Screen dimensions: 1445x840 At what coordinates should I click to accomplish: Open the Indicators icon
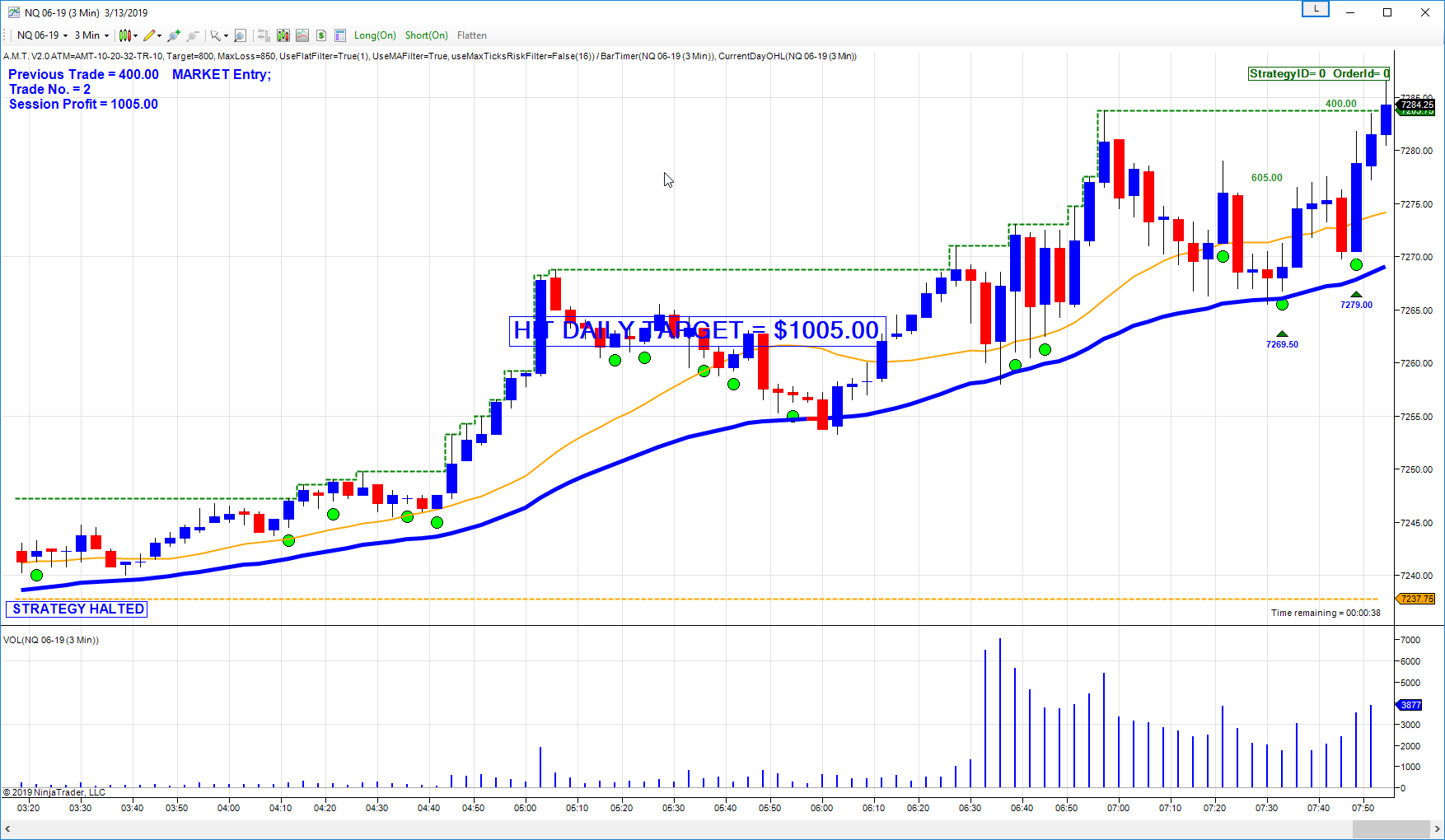pyautogui.click(x=302, y=35)
